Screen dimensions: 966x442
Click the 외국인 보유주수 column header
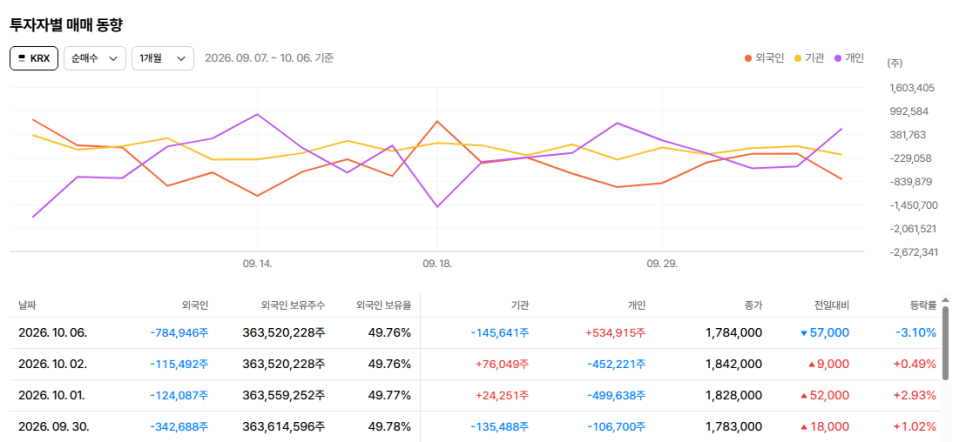click(293, 305)
